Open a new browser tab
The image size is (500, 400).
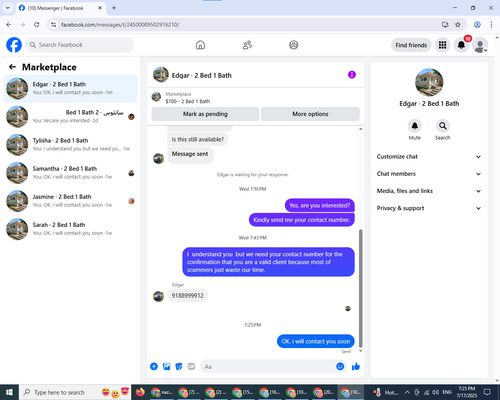tap(114, 8)
